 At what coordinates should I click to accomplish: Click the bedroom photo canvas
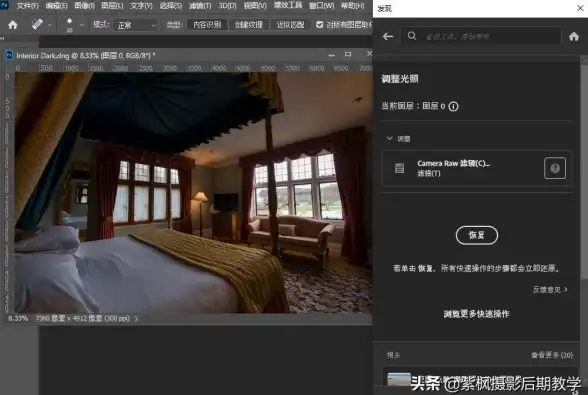193,192
